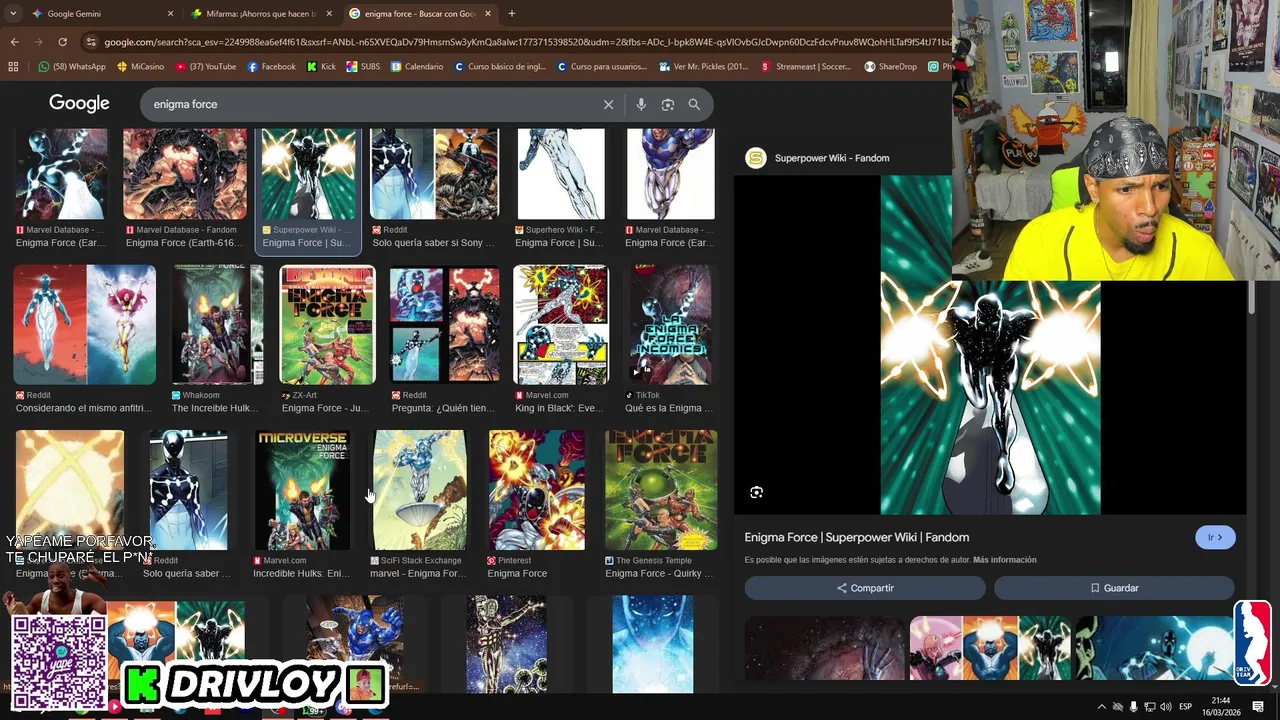Click the large preview image of Enigma Force
The height and width of the screenshot is (720, 1280).
[990, 346]
